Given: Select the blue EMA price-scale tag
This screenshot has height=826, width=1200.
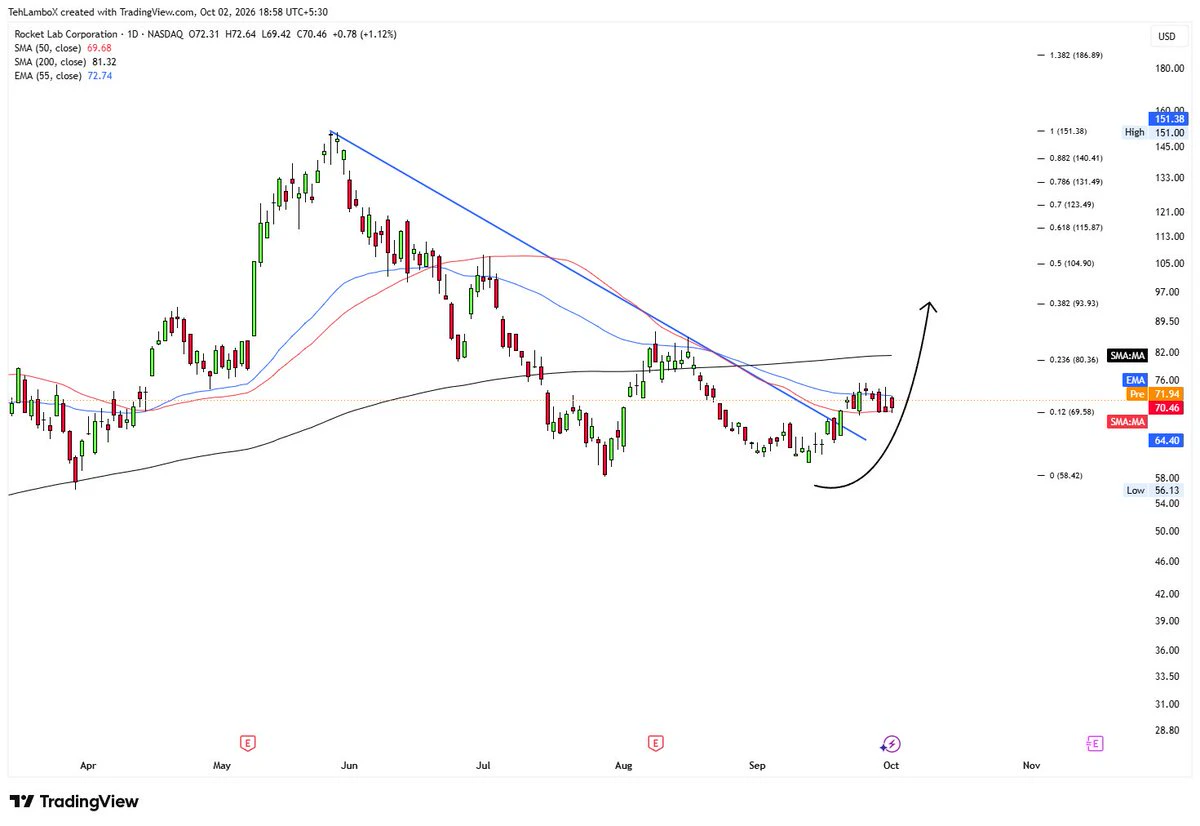Looking at the screenshot, I should click(x=1136, y=380).
